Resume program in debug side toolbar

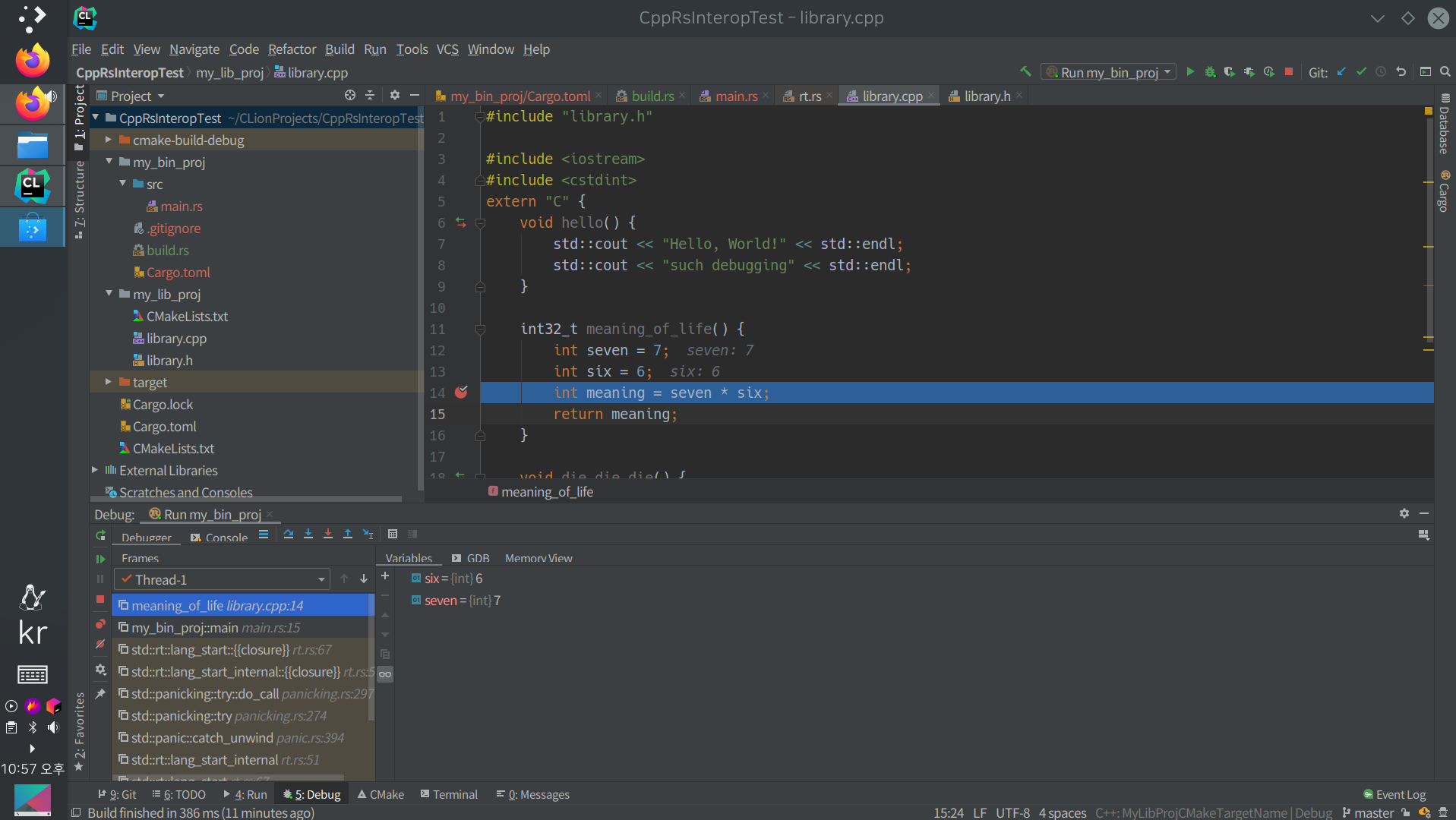pyautogui.click(x=100, y=559)
